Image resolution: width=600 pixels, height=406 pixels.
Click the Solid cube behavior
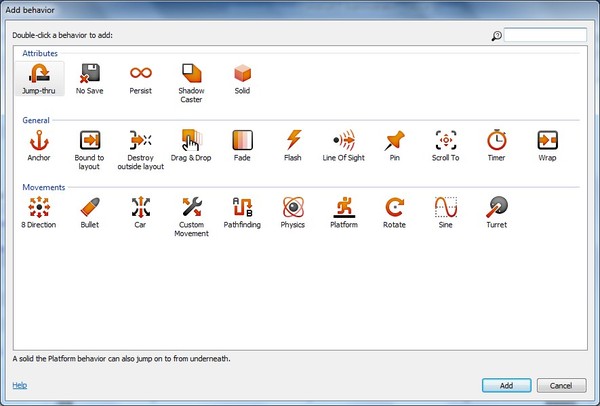(x=241, y=74)
